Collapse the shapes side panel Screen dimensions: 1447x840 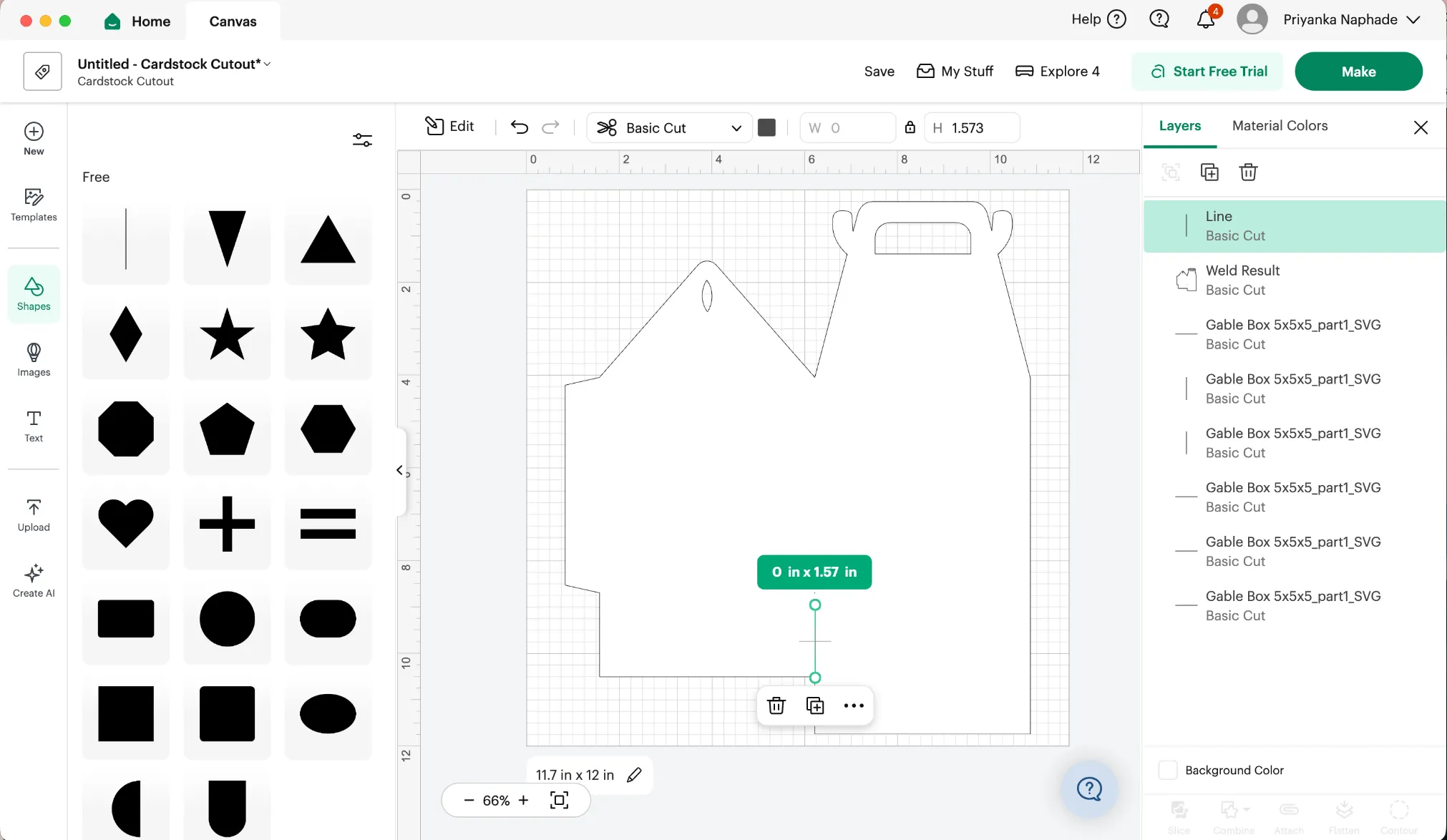pos(400,470)
